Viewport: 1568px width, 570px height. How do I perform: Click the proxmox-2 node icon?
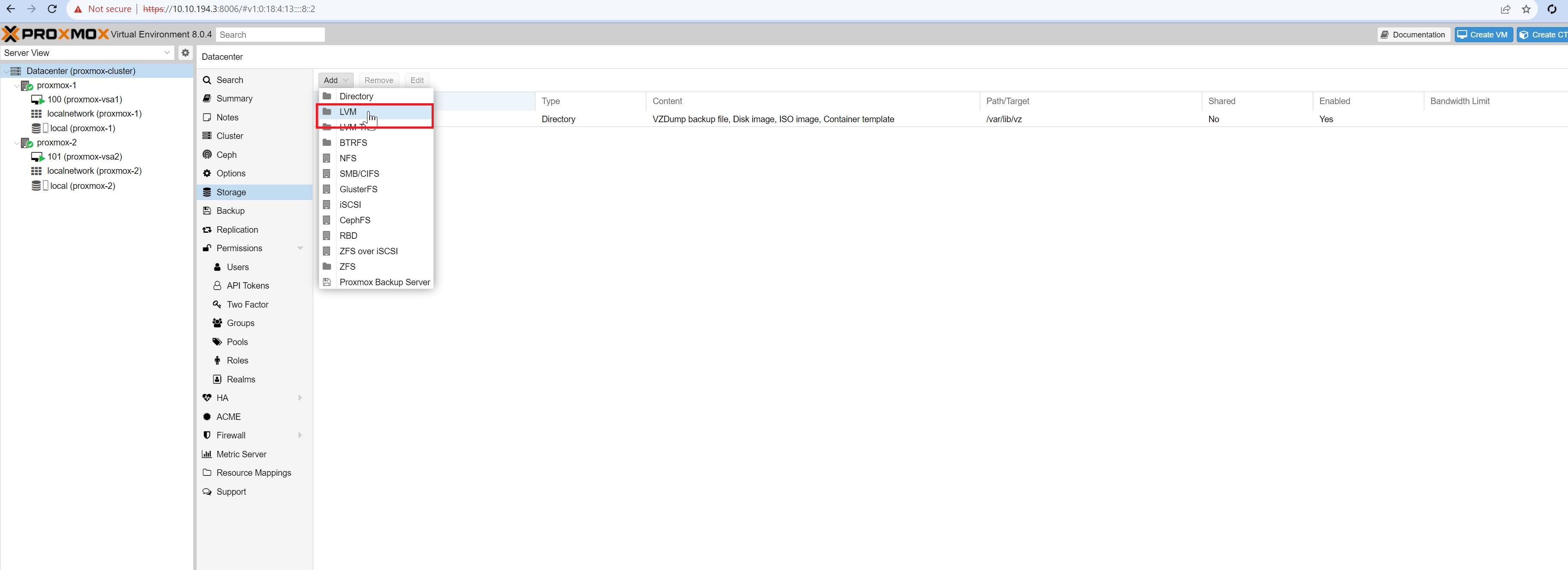27,143
